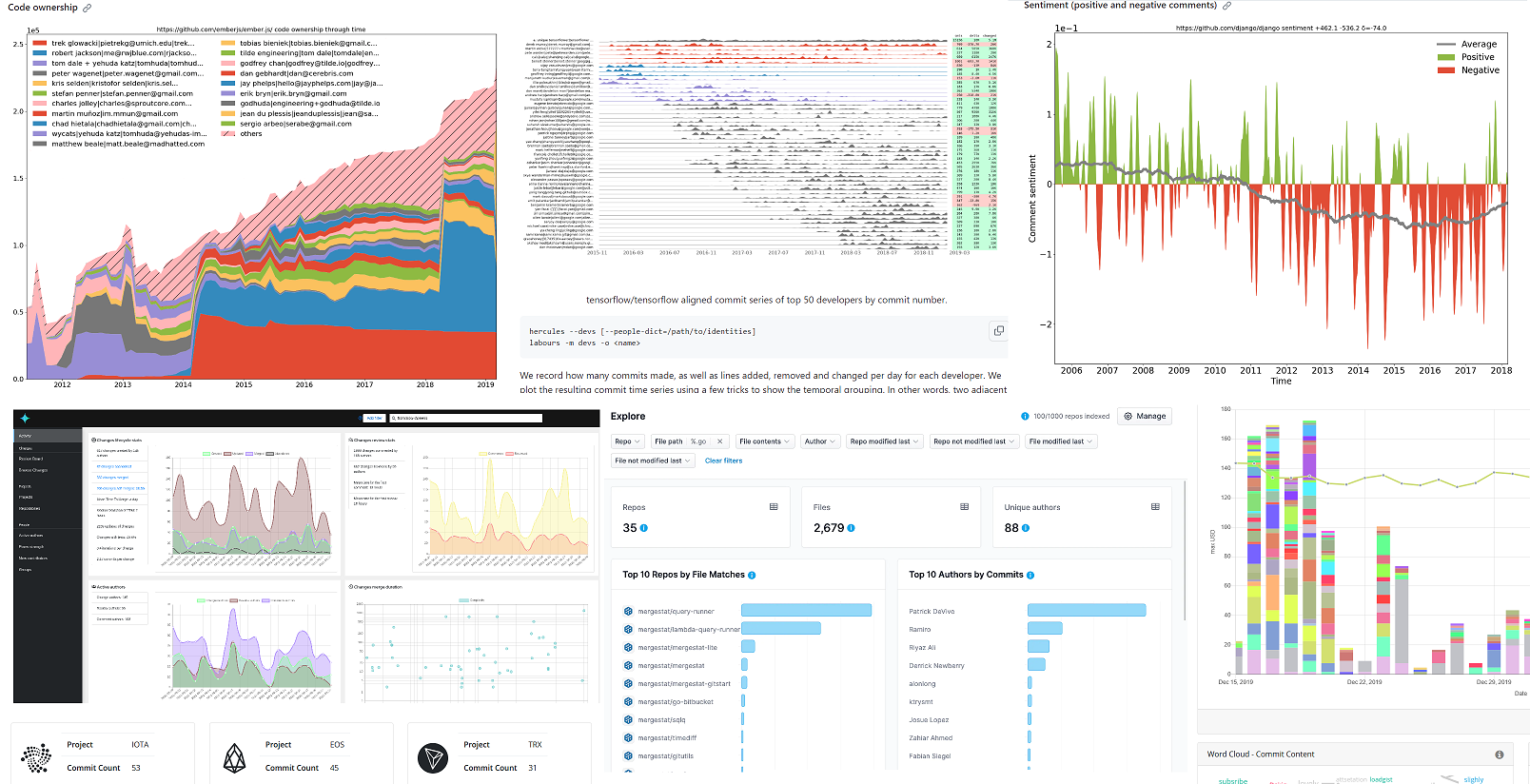Click the Average legend swatch in sentiment chart
1530x784 pixels.
click(x=1445, y=44)
